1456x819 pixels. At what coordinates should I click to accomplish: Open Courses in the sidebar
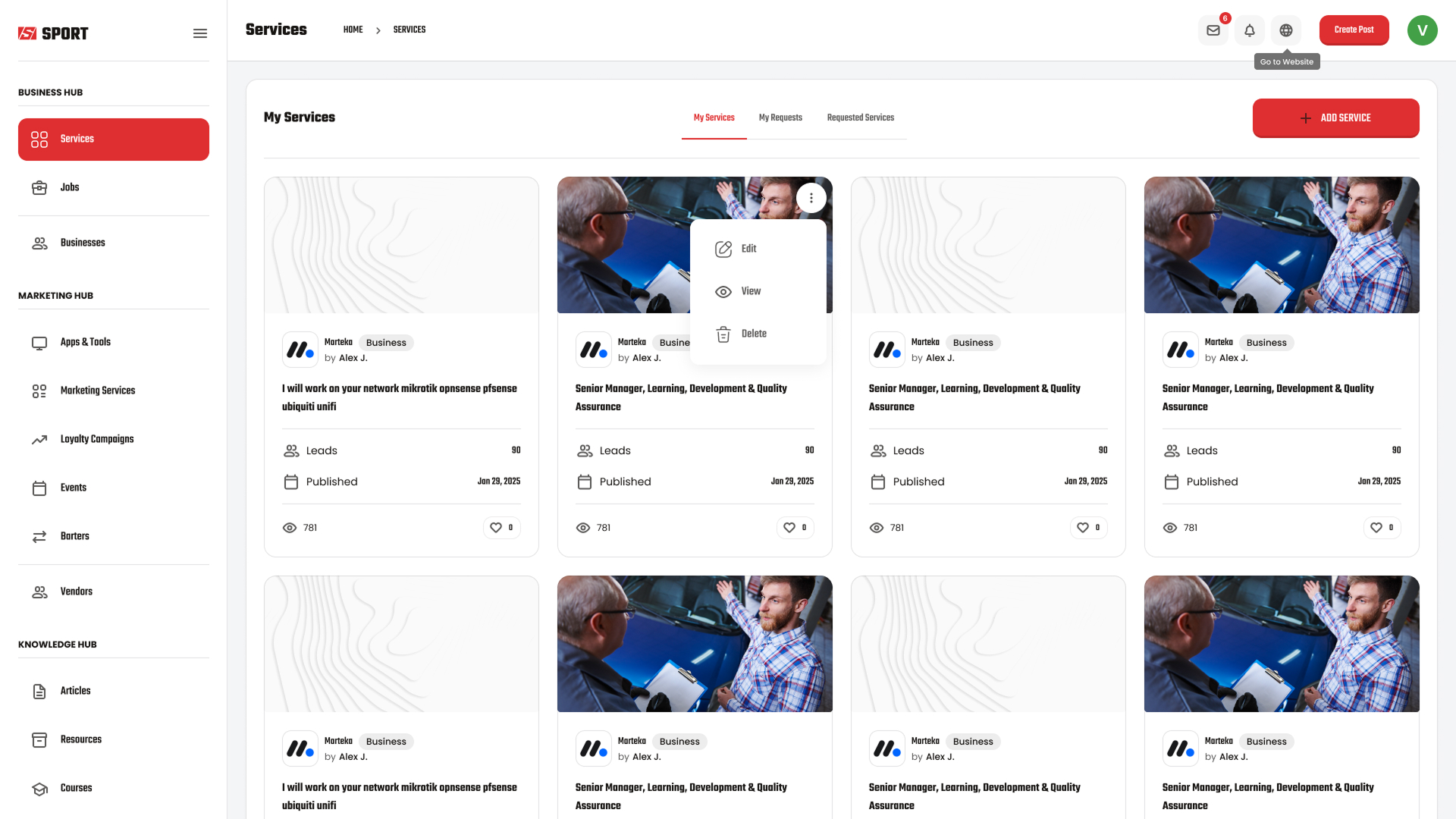coord(114,788)
